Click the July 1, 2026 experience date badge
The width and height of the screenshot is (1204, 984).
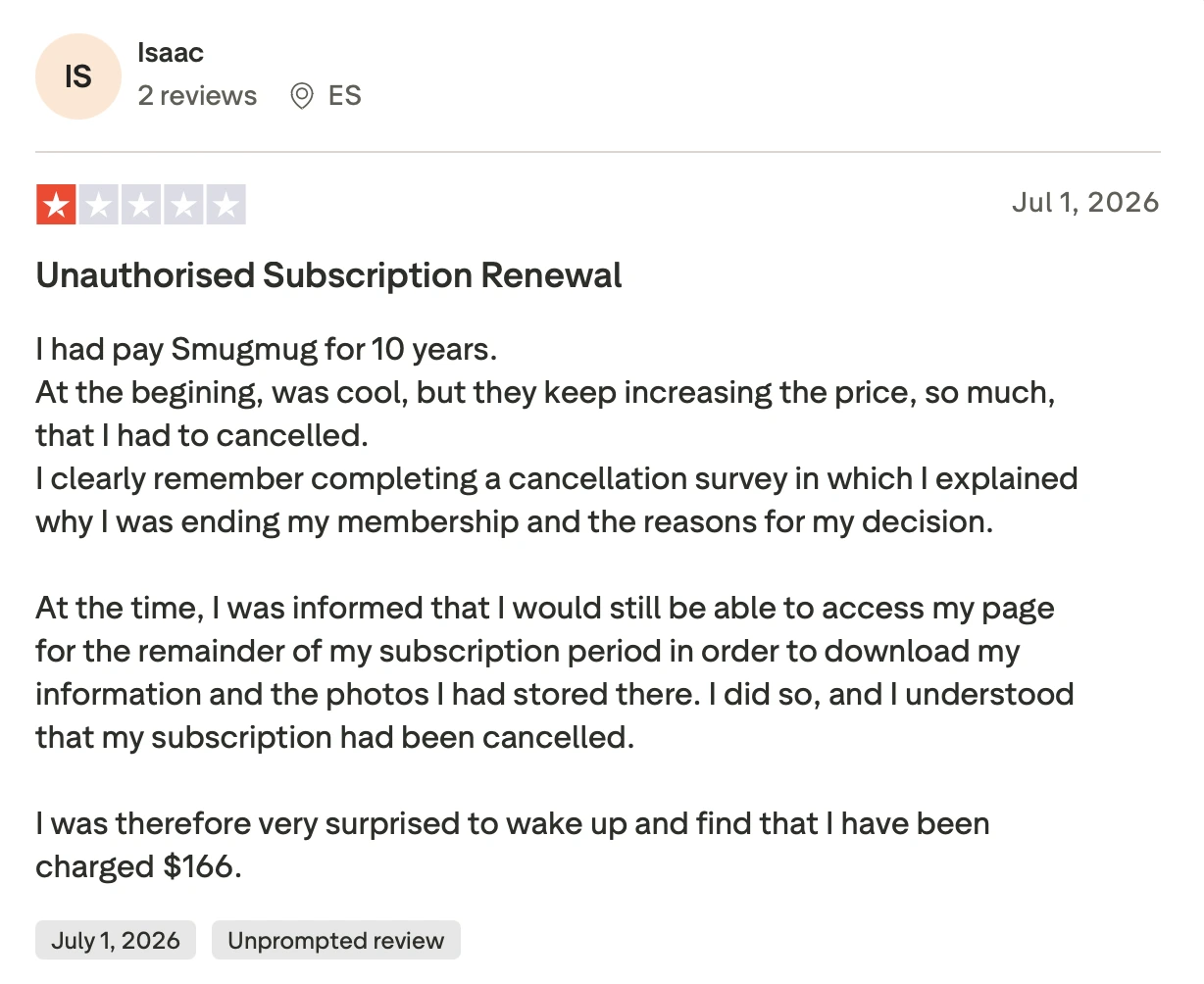116,941
